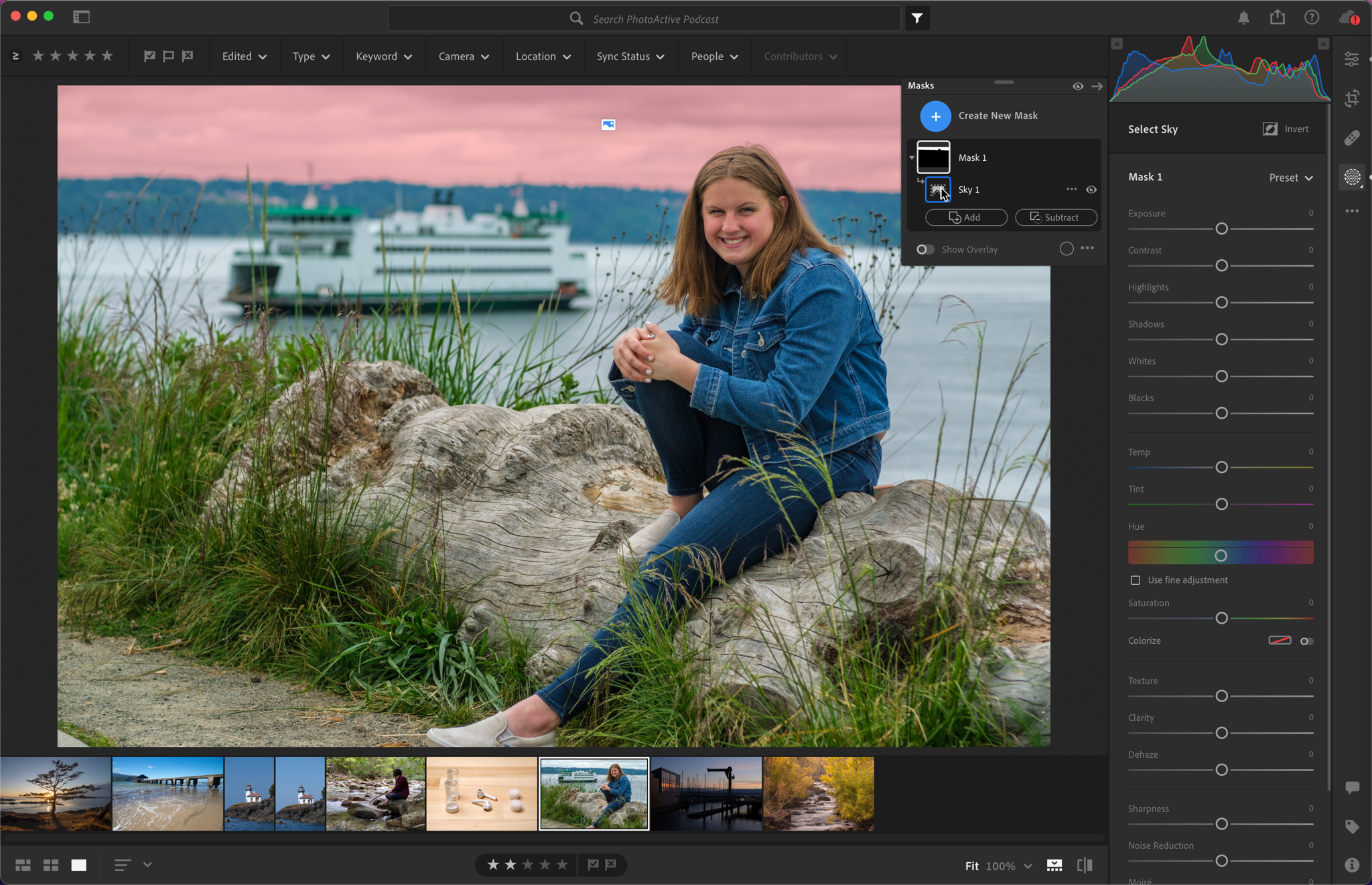
Task: Open overlay options three-dots menu
Action: [1087, 248]
